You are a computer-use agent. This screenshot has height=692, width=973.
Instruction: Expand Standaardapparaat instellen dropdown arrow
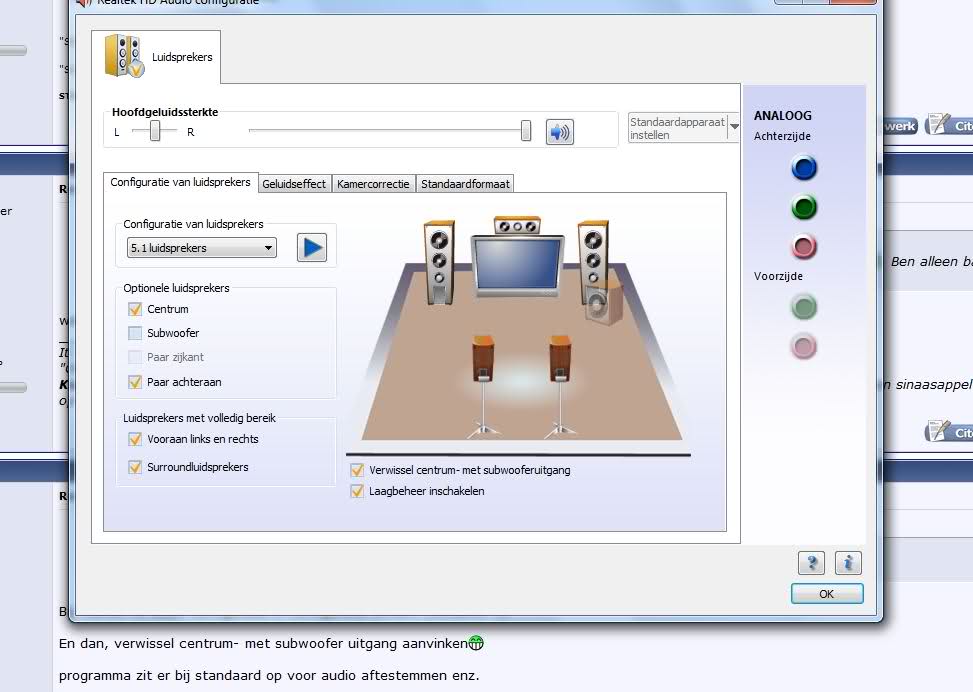coord(734,128)
